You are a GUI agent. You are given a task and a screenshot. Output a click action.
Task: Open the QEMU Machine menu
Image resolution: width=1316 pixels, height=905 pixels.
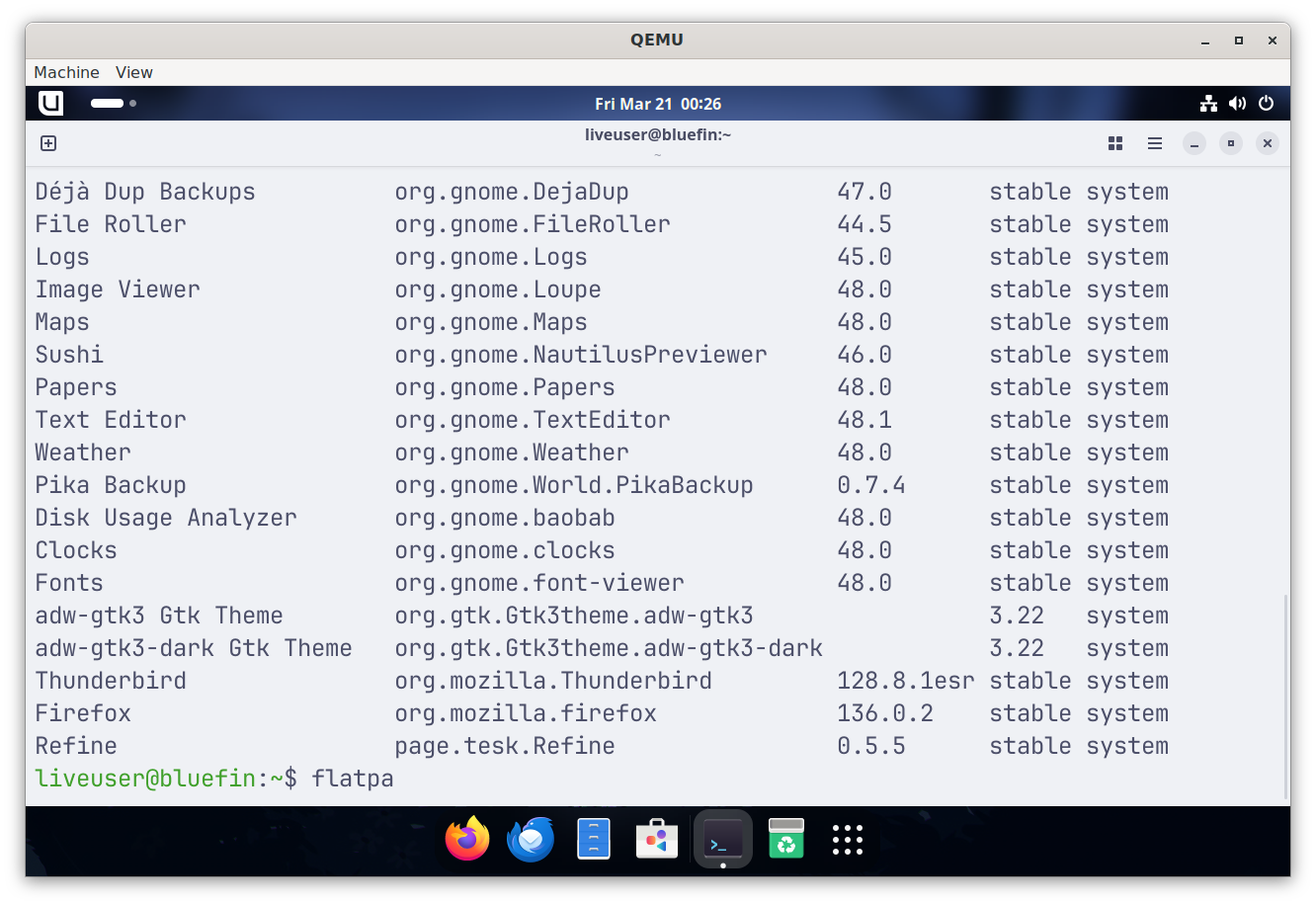coord(66,72)
